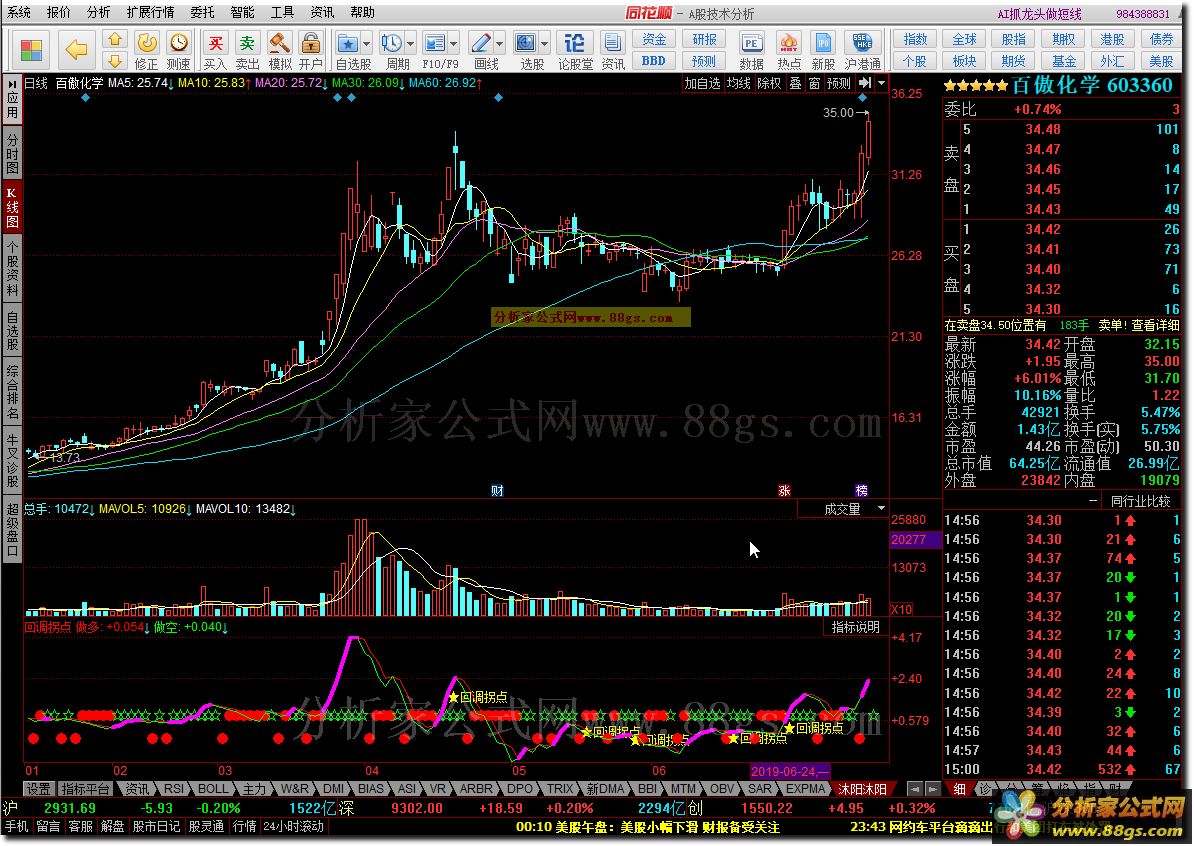The image size is (1194, 846).
Task: Click the 财 finance marker on chart
Action: (496, 490)
